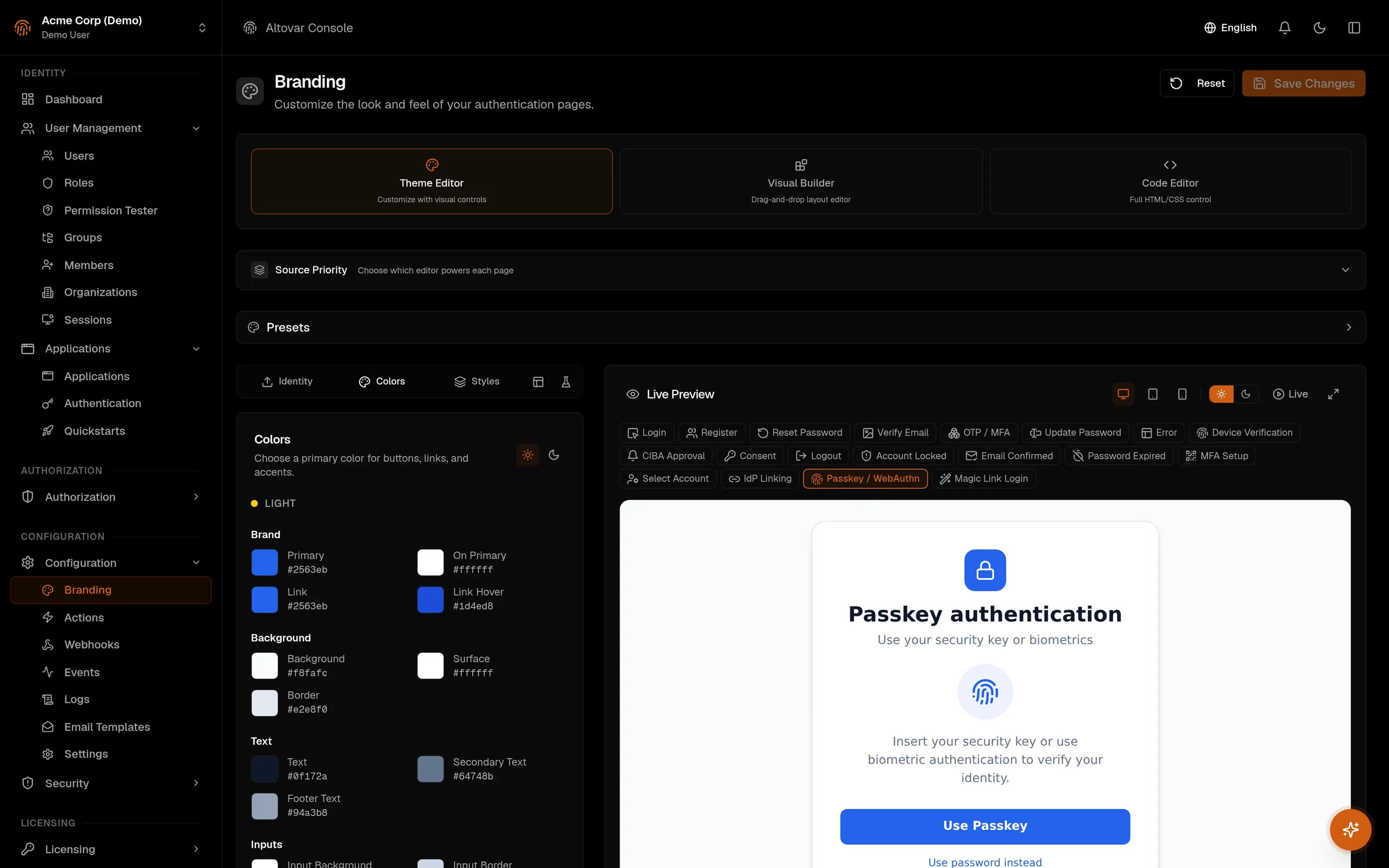Select the Visual Builder mode card
This screenshot has height=868, width=1389.
click(x=801, y=182)
